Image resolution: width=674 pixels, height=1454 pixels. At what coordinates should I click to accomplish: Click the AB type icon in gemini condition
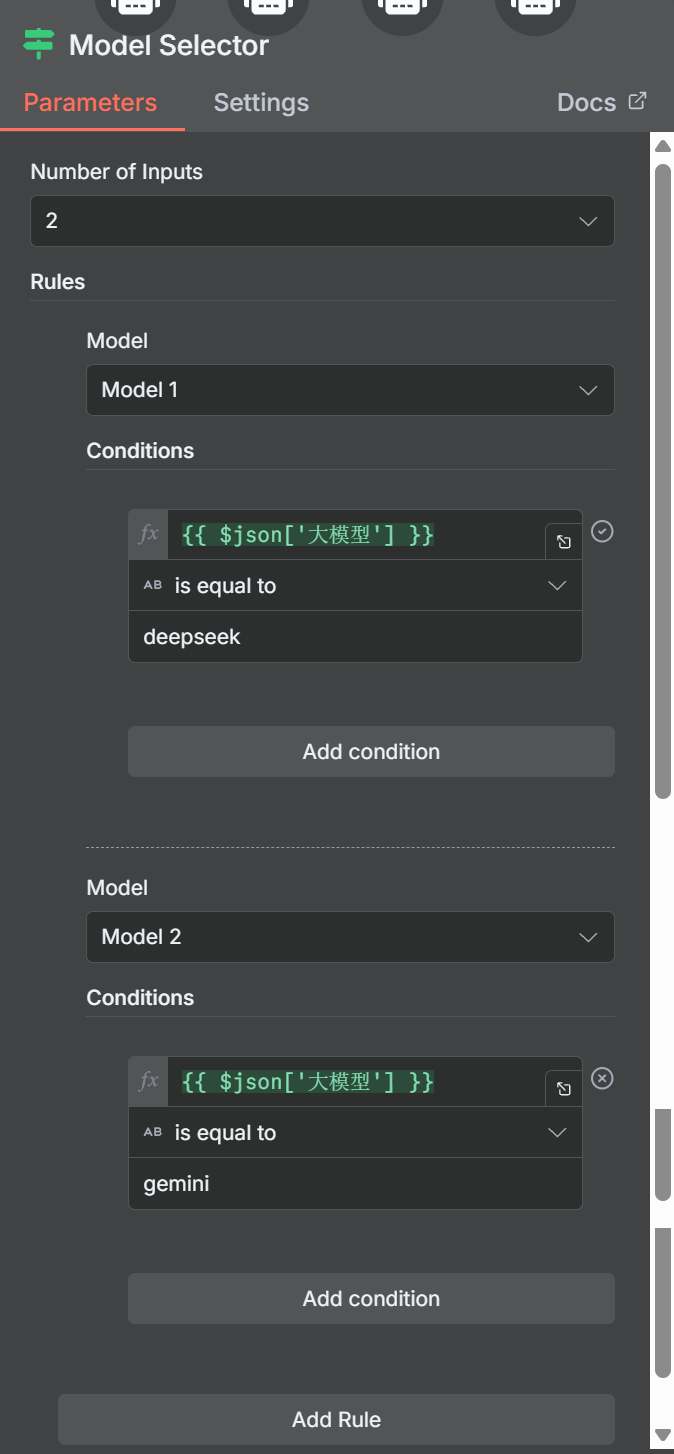pos(153,1133)
